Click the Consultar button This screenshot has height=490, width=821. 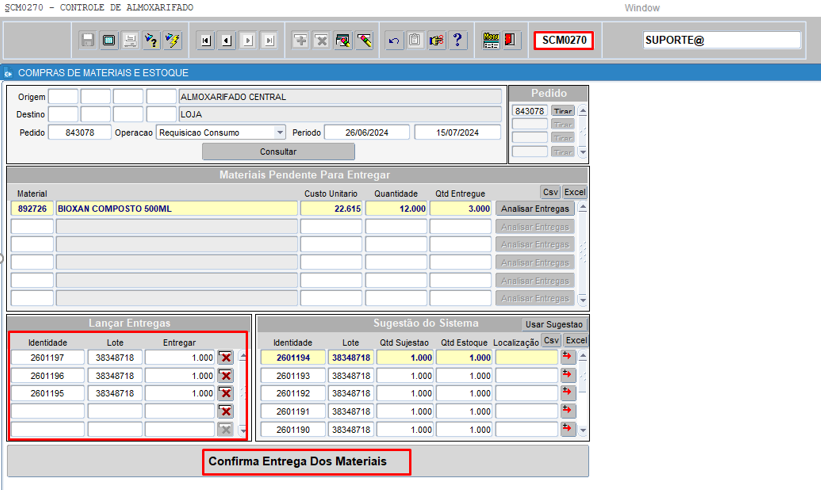[278, 152]
